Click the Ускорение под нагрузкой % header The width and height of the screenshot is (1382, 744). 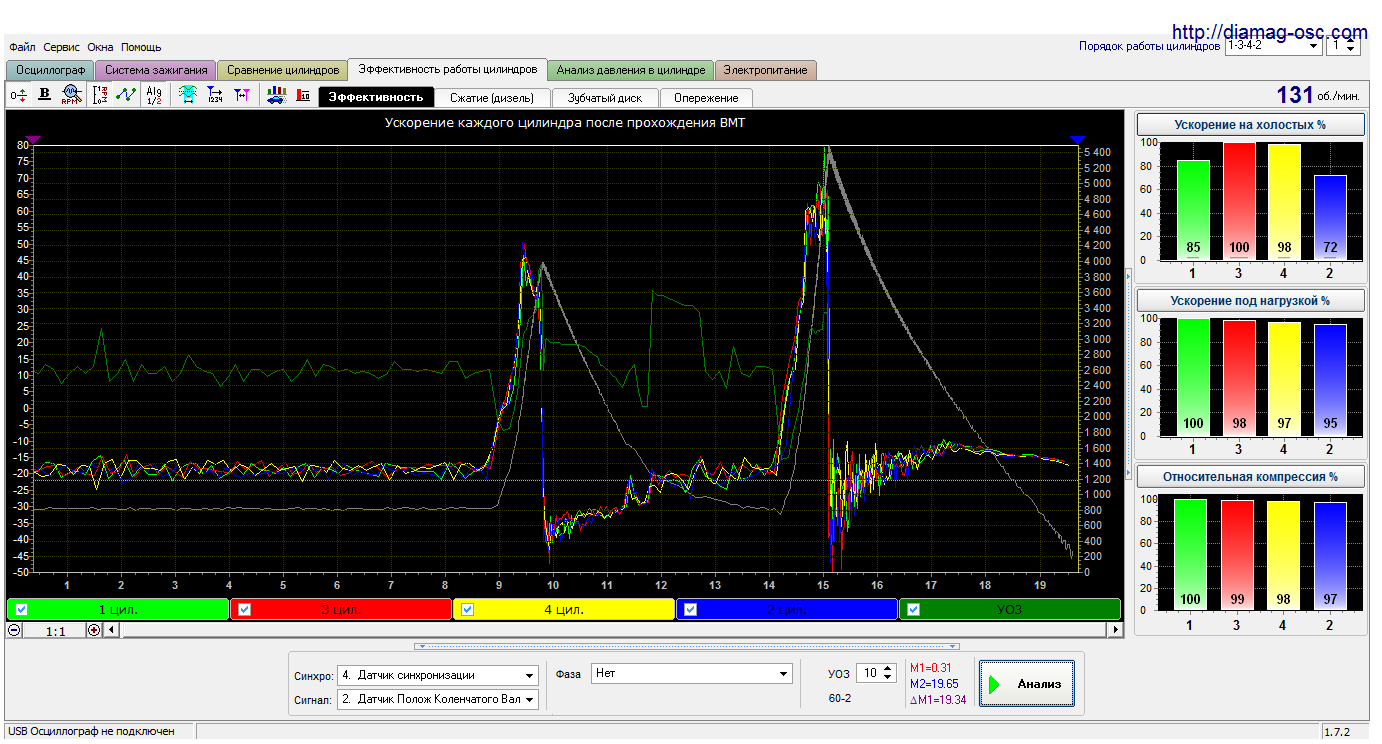pos(1250,300)
